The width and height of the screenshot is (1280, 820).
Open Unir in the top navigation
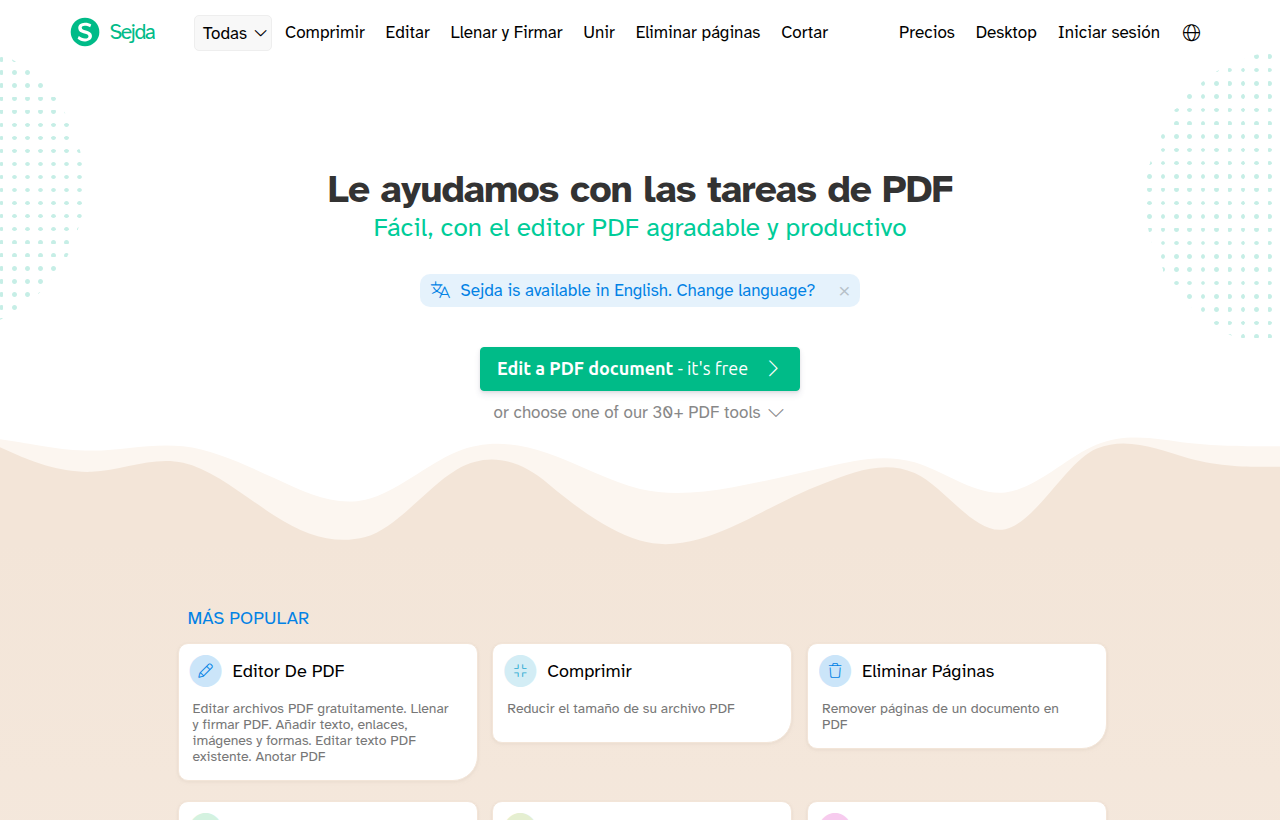(x=599, y=33)
